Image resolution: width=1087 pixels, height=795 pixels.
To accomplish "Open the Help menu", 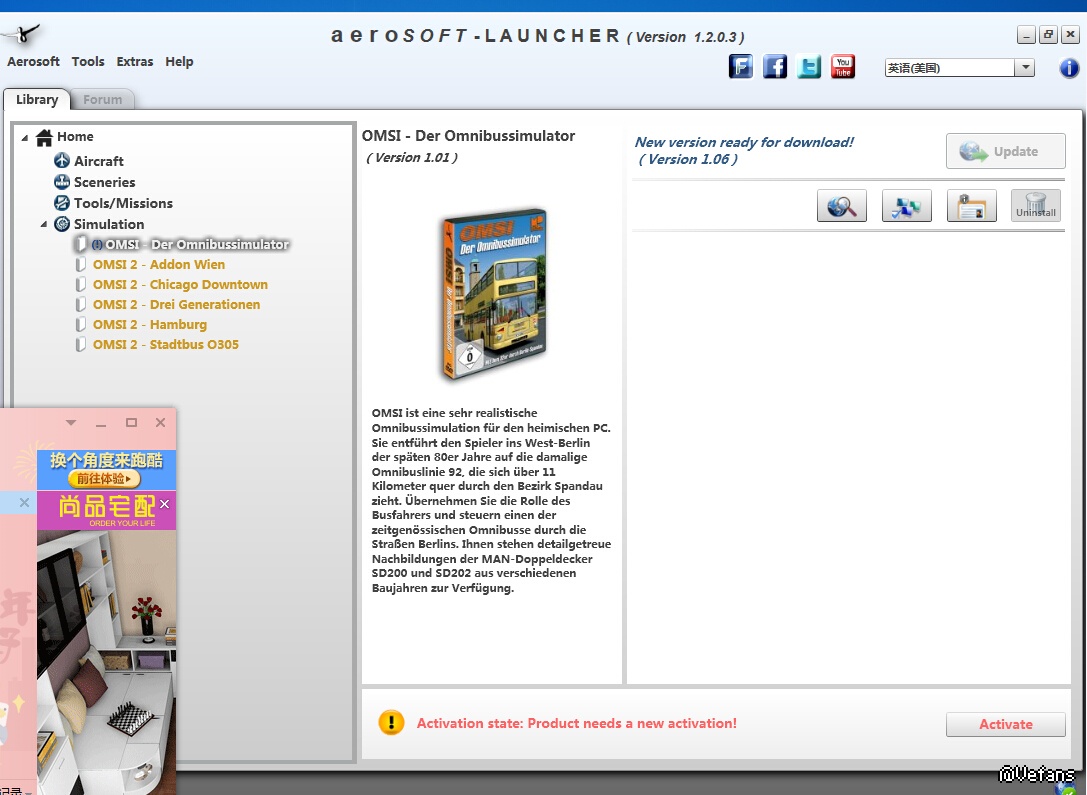I will [179, 62].
